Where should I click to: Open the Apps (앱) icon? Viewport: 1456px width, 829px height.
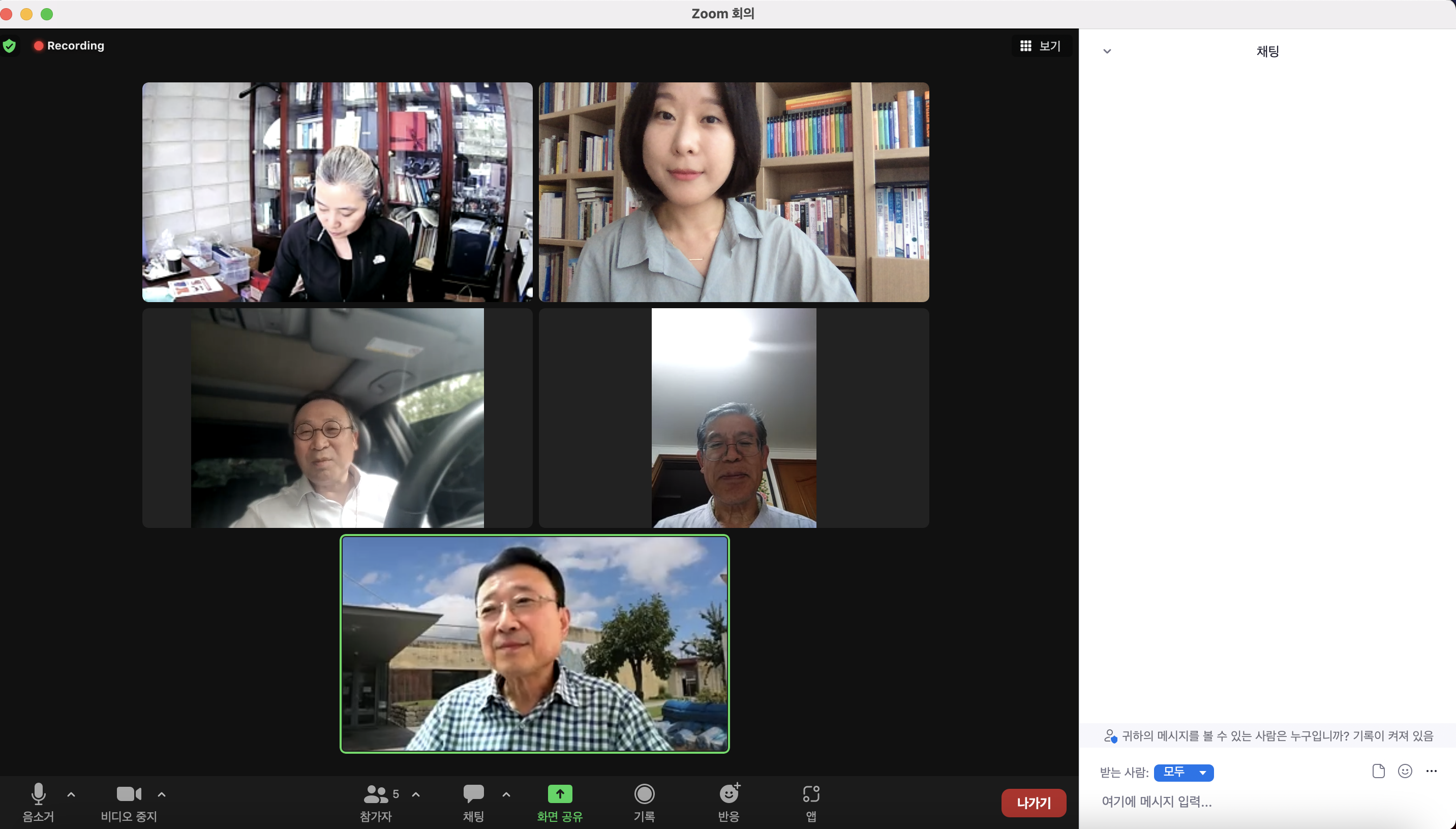pyautogui.click(x=811, y=794)
